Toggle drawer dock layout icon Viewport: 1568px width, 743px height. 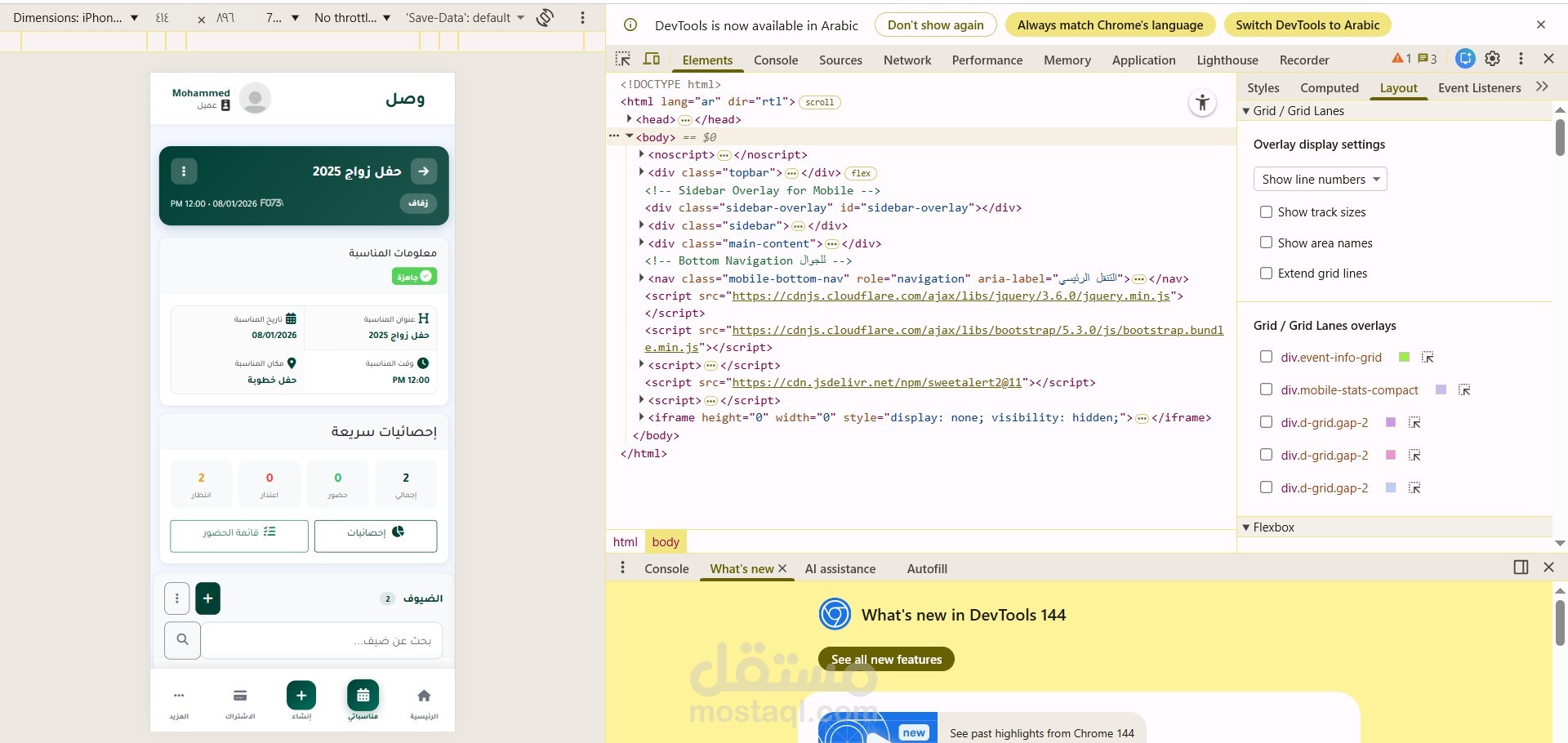tap(1521, 567)
